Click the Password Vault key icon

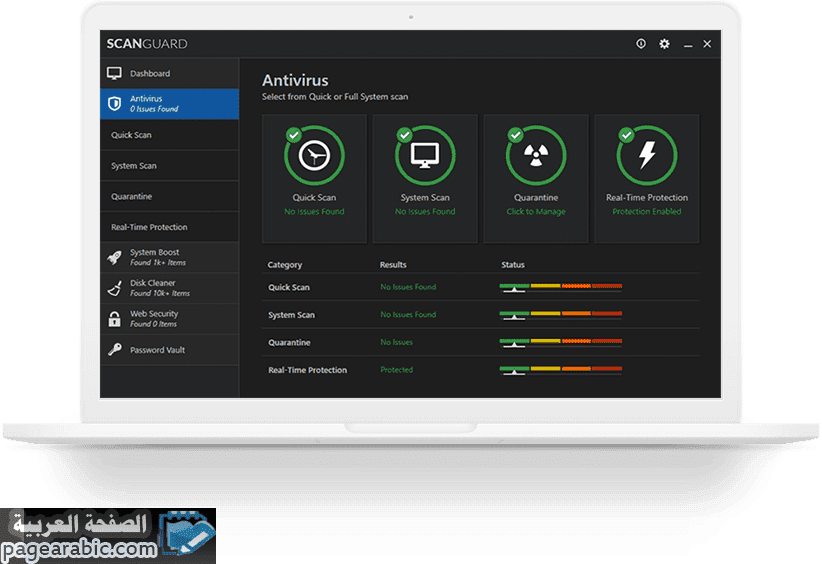click(114, 350)
